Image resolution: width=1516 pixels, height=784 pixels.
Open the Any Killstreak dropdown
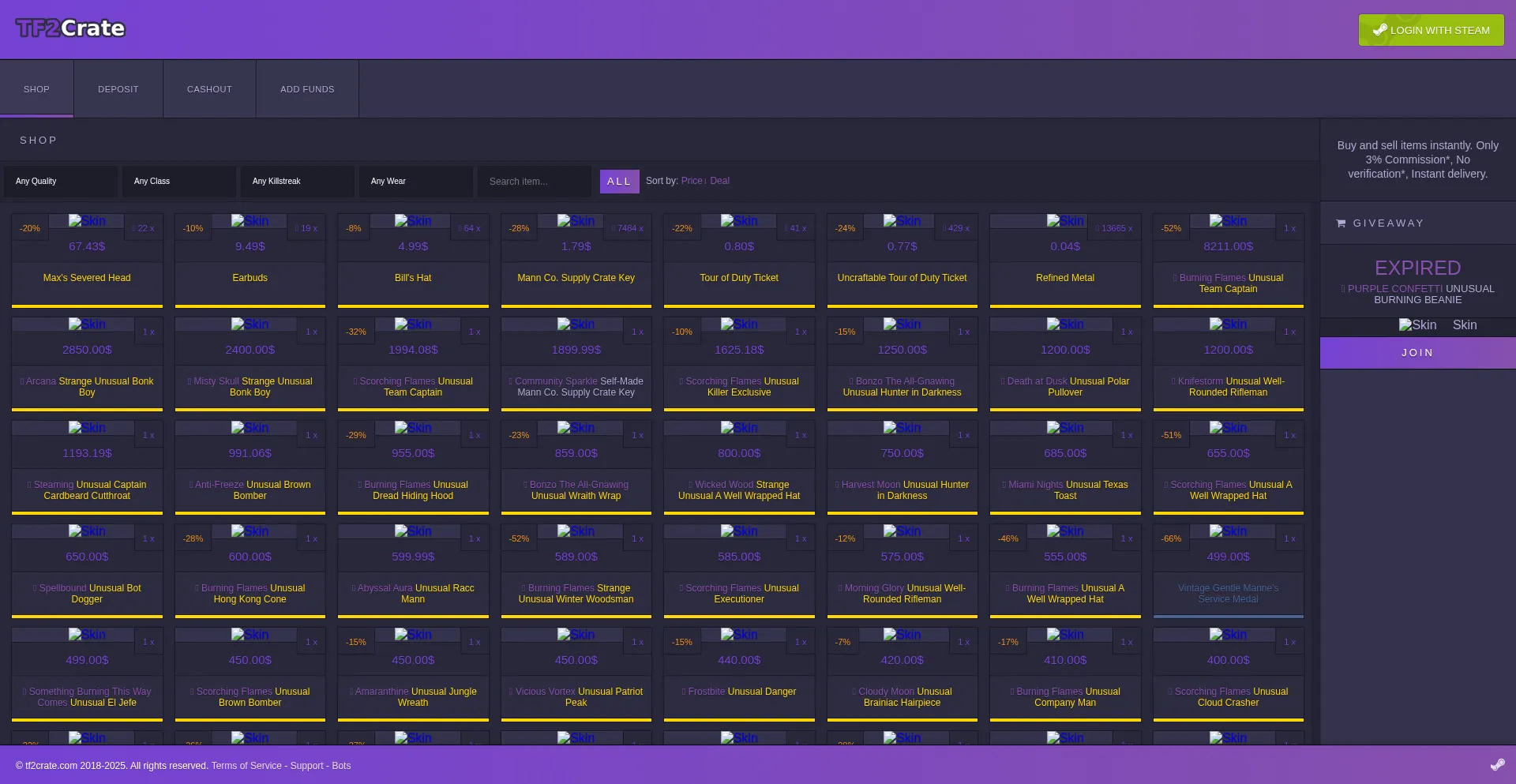[x=297, y=181]
